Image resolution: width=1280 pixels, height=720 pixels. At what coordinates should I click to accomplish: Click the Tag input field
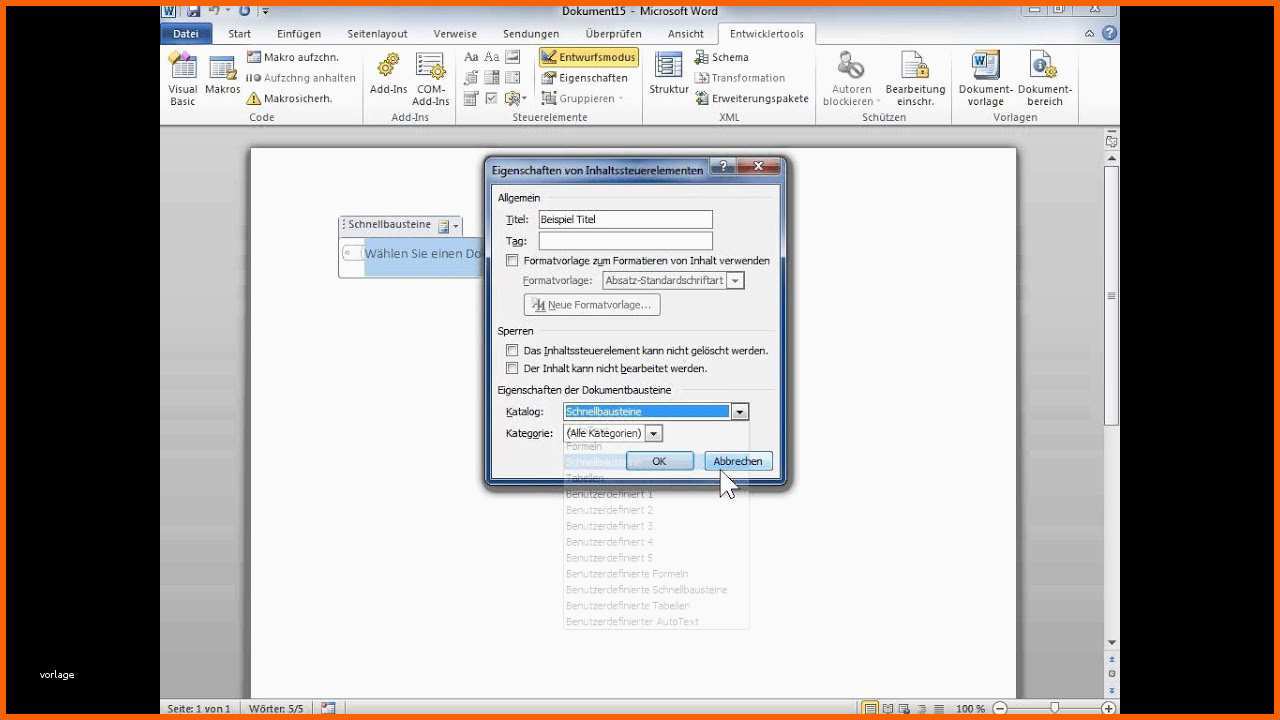pyautogui.click(x=625, y=241)
